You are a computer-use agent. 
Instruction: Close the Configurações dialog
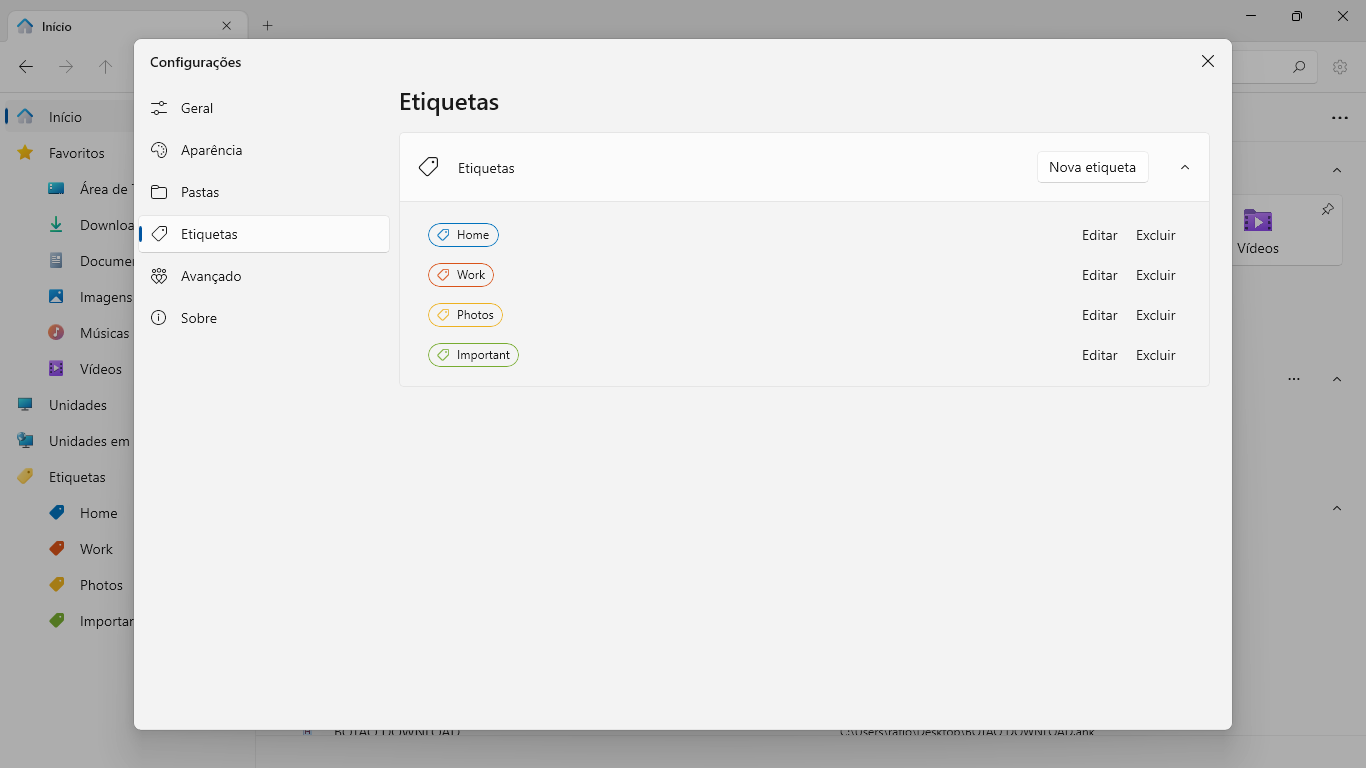pos(1208,61)
